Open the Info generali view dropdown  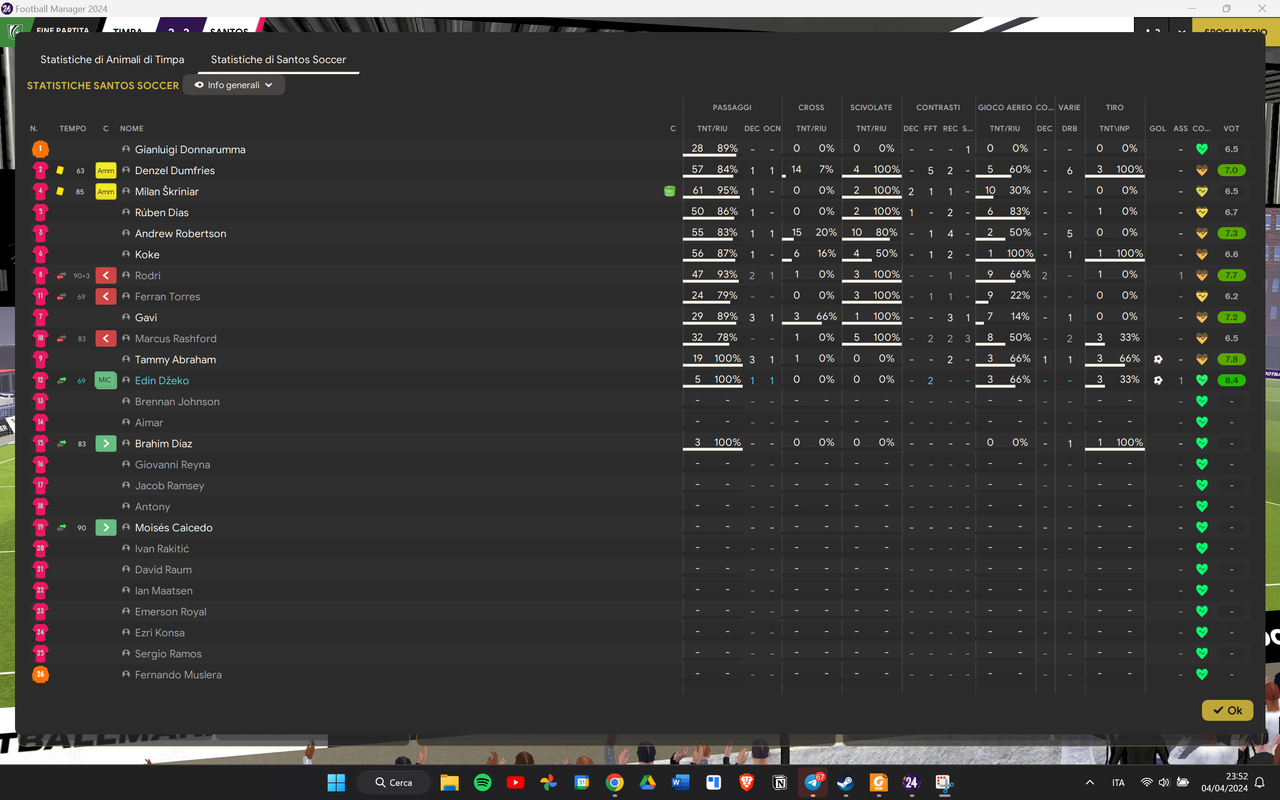click(x=234, y=85)
